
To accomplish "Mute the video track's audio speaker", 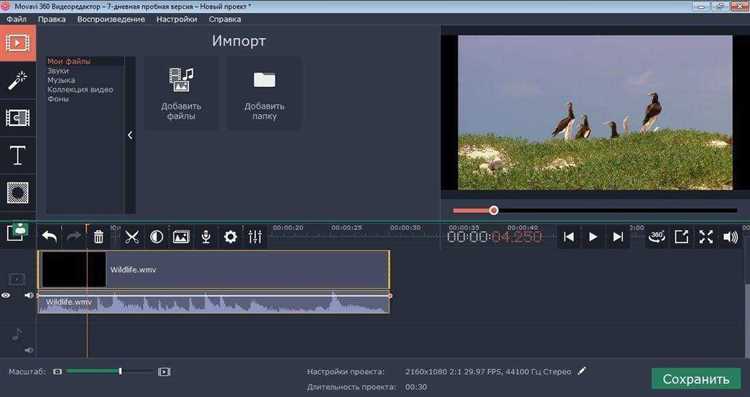I will pos(29,296).
